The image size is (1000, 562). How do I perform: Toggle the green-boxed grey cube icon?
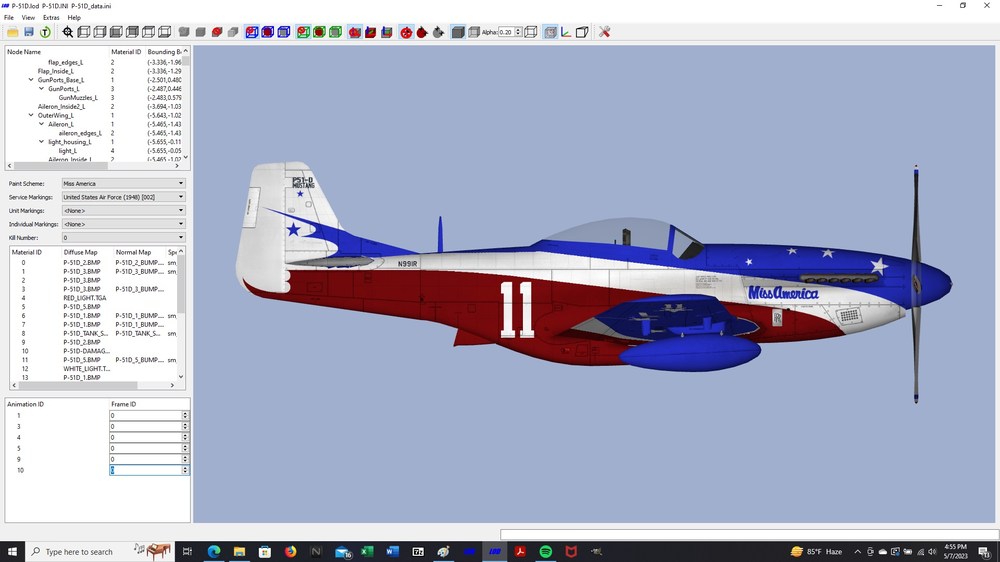coord(335,32)
